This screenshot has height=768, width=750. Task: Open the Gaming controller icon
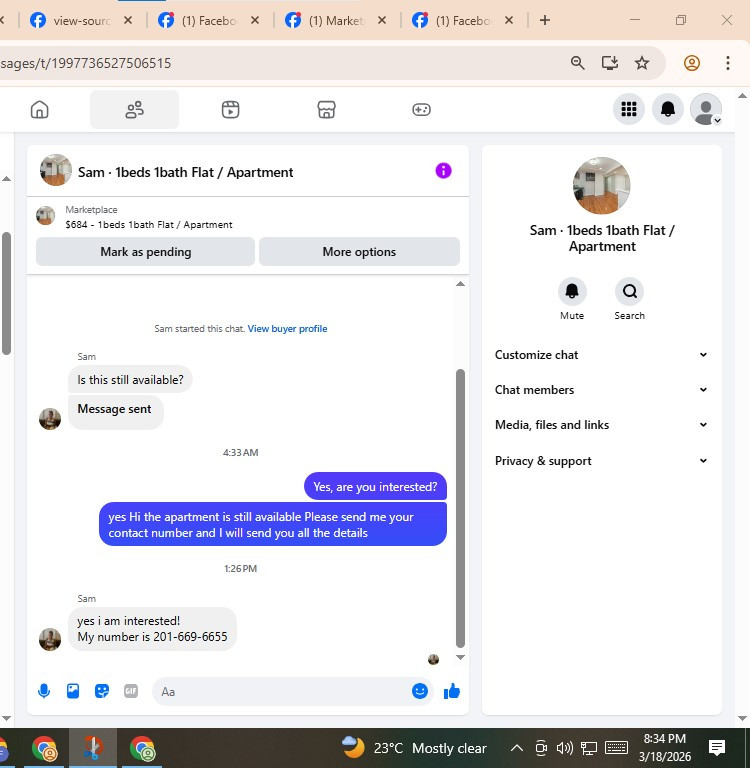421,109
